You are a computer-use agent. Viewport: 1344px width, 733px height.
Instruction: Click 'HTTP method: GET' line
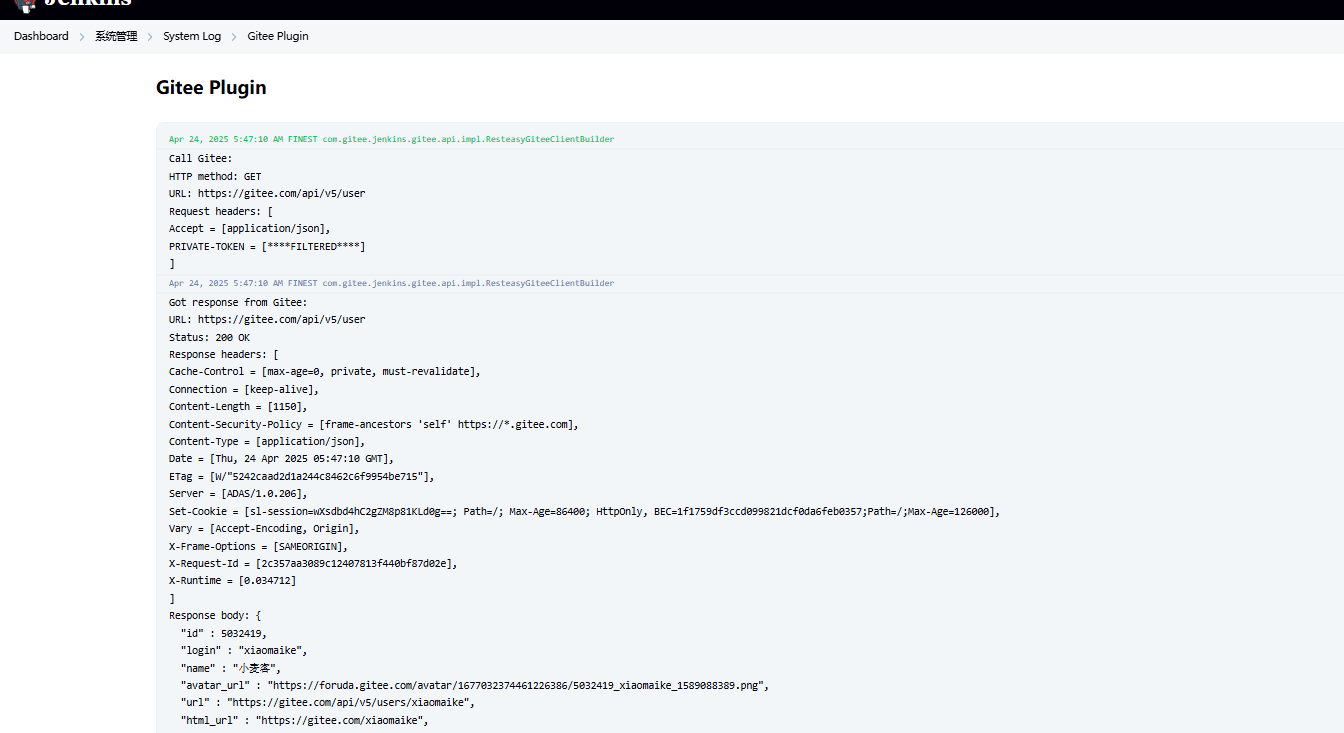point(215,176)
